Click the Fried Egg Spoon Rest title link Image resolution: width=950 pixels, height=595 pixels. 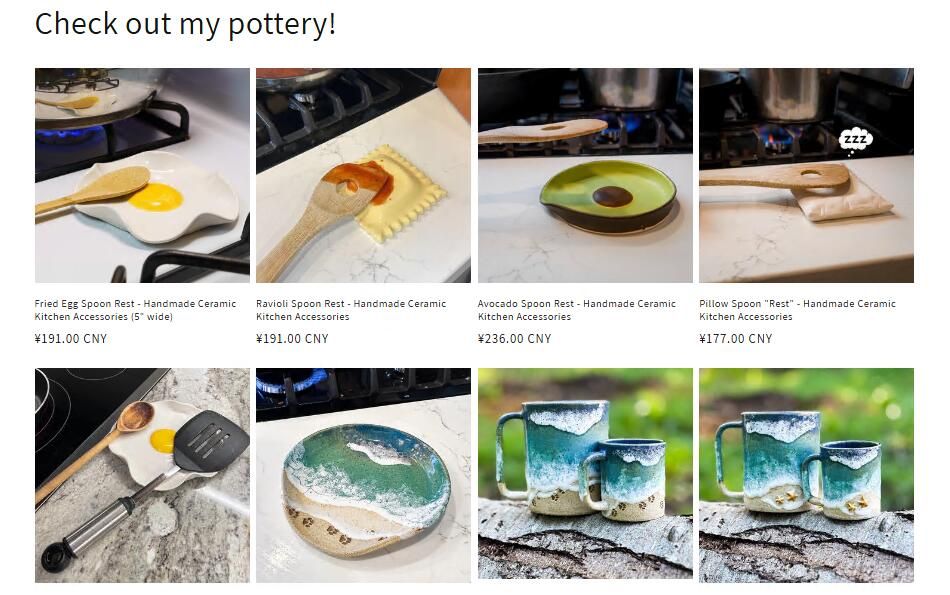[135, 310]
